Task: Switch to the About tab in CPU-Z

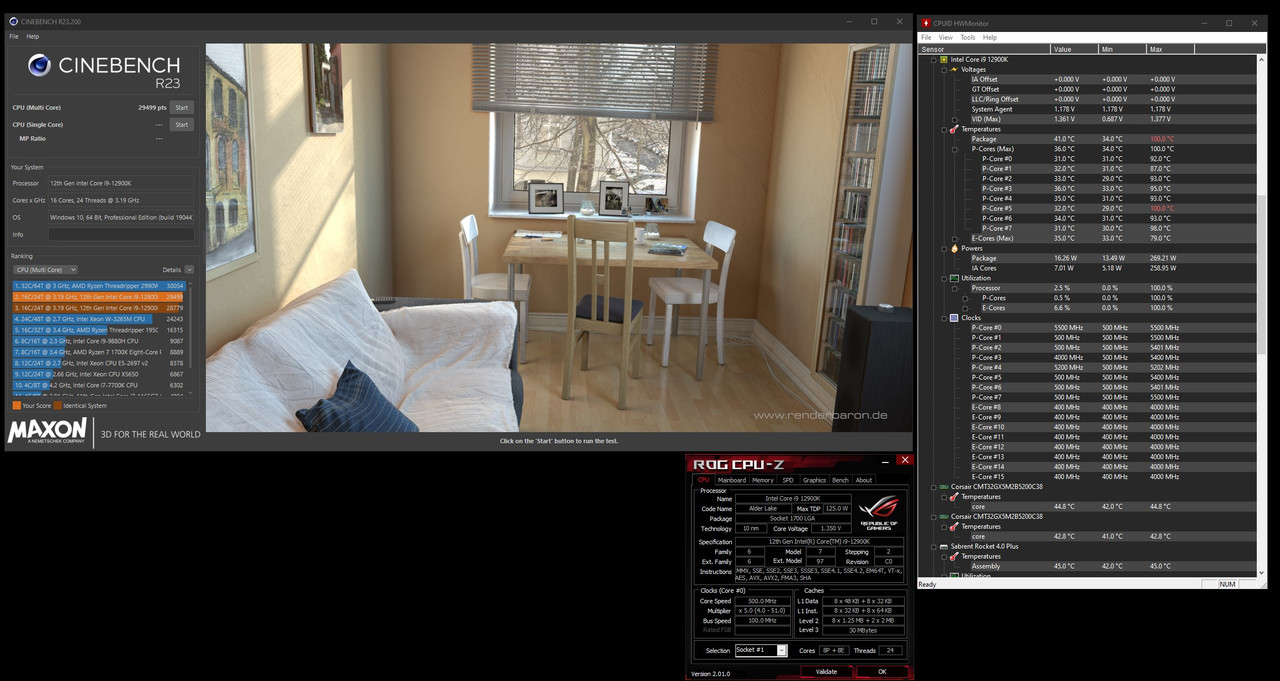Action: (863, 480)
